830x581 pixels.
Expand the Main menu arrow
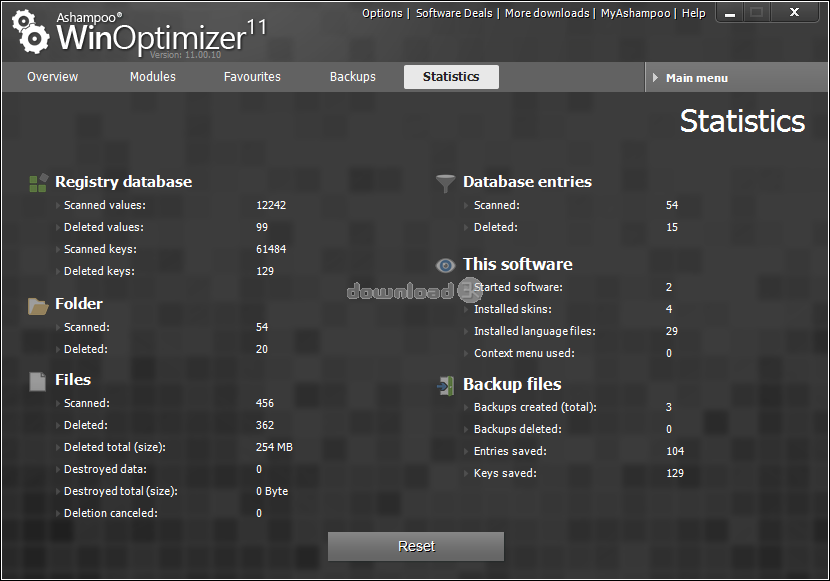655,78
